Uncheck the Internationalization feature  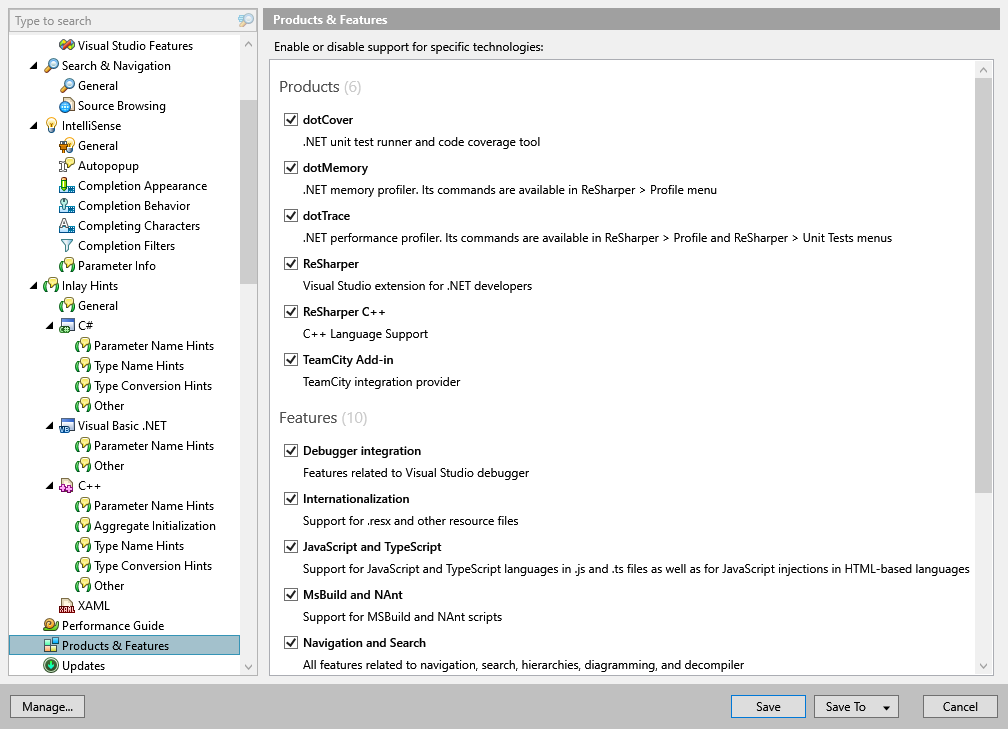click(291, 499)
